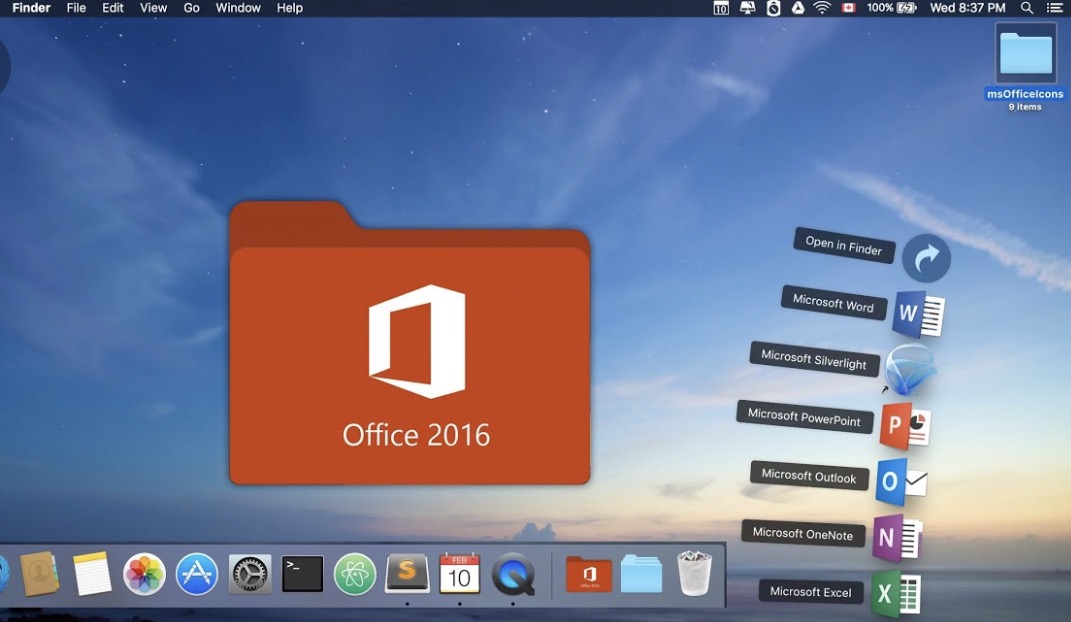Launch Atom editor from the Dock
Viewport: 1071px width, 622px height.
pyautogui.click(x=354, y=573)
